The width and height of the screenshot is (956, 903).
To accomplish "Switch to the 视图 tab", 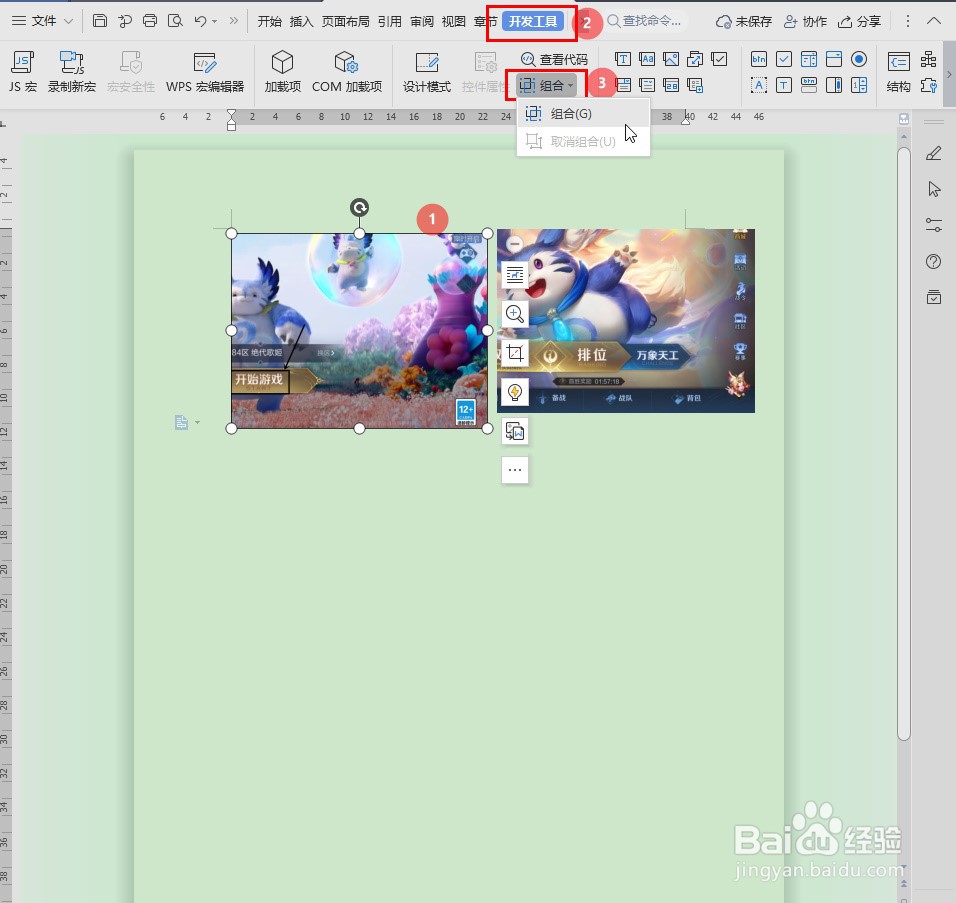I will click(454, 21).
